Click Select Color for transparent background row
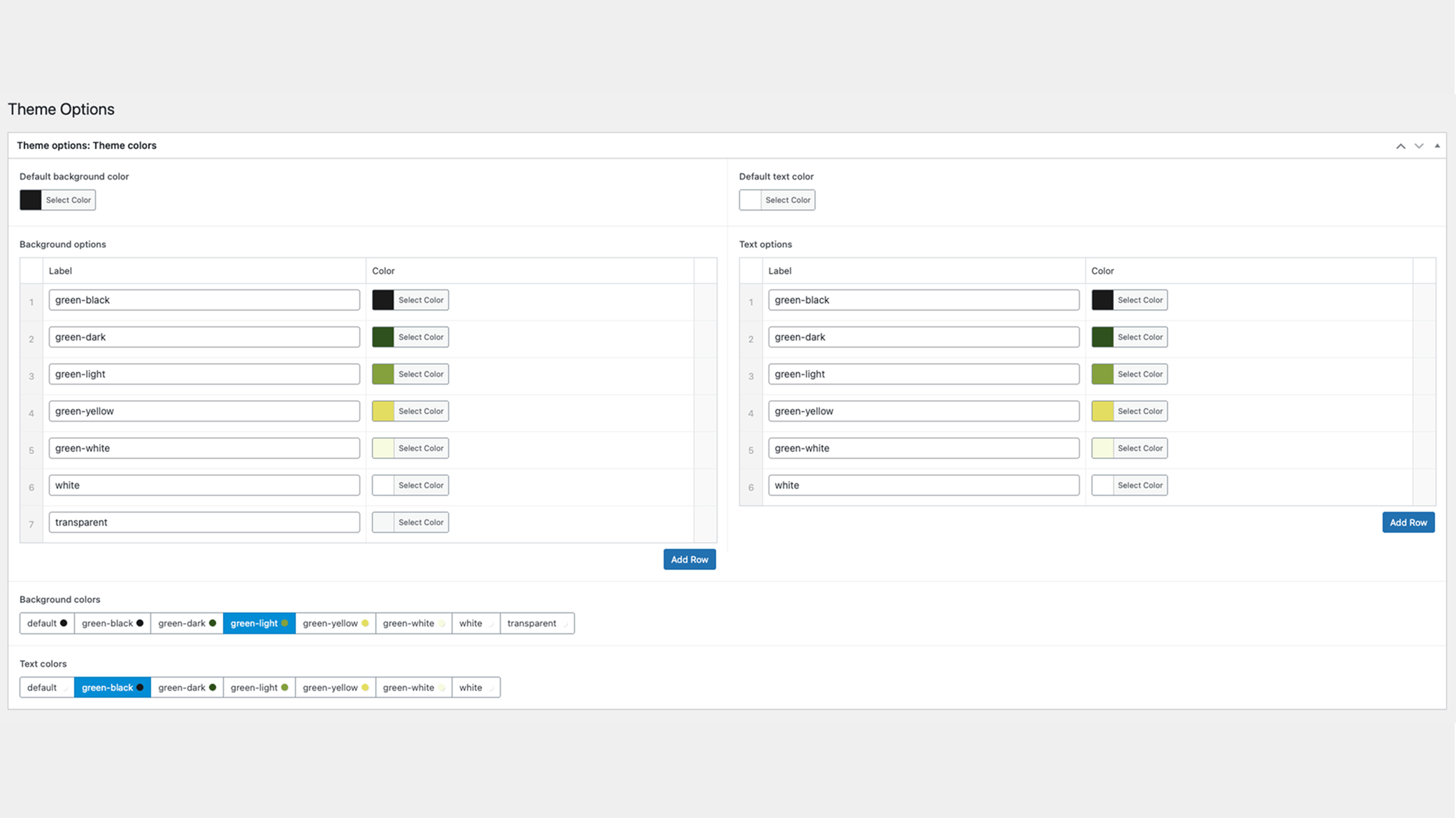The height and width of the screenshot is (818, 1456). click(x=420, y=522)
